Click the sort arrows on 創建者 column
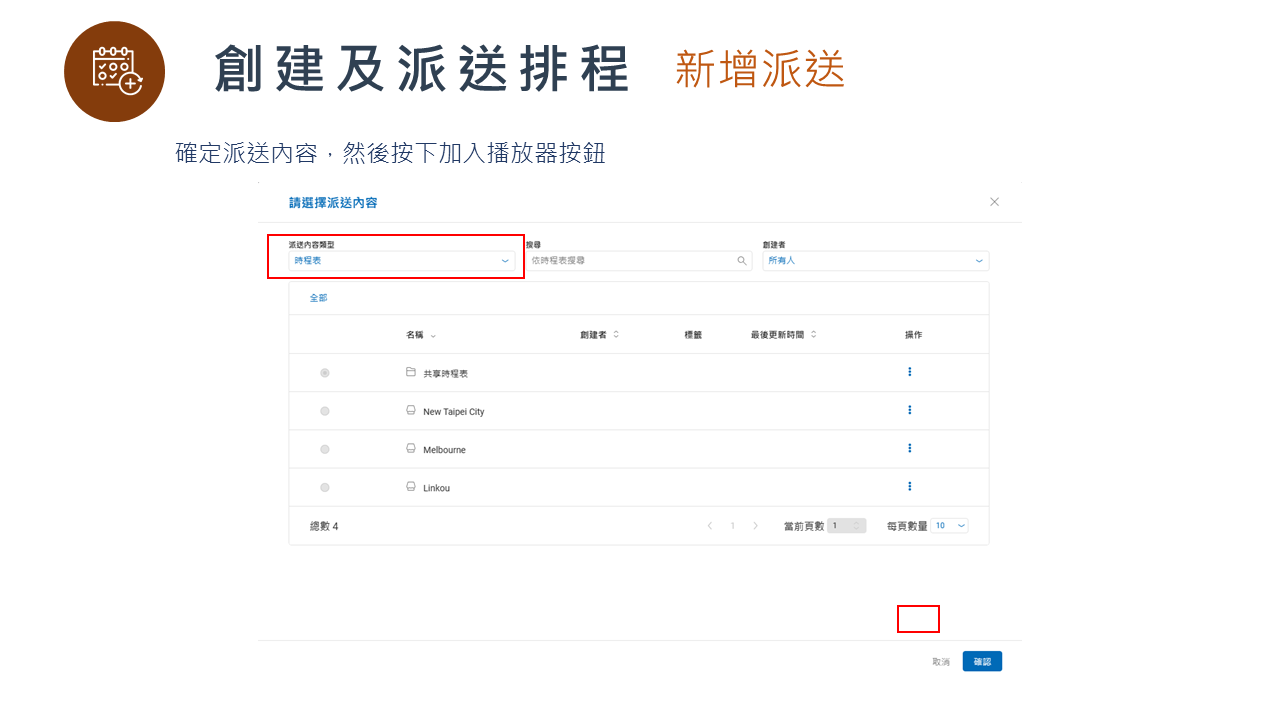Image resolution: width=1280 pixels, height=720 pixels. click(x=617, y=334)
